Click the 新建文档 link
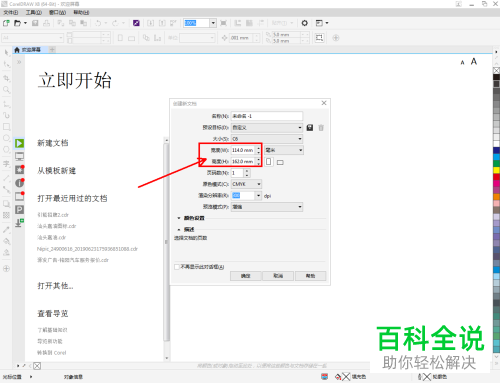The image size is (500, 383). coord(53,143)
